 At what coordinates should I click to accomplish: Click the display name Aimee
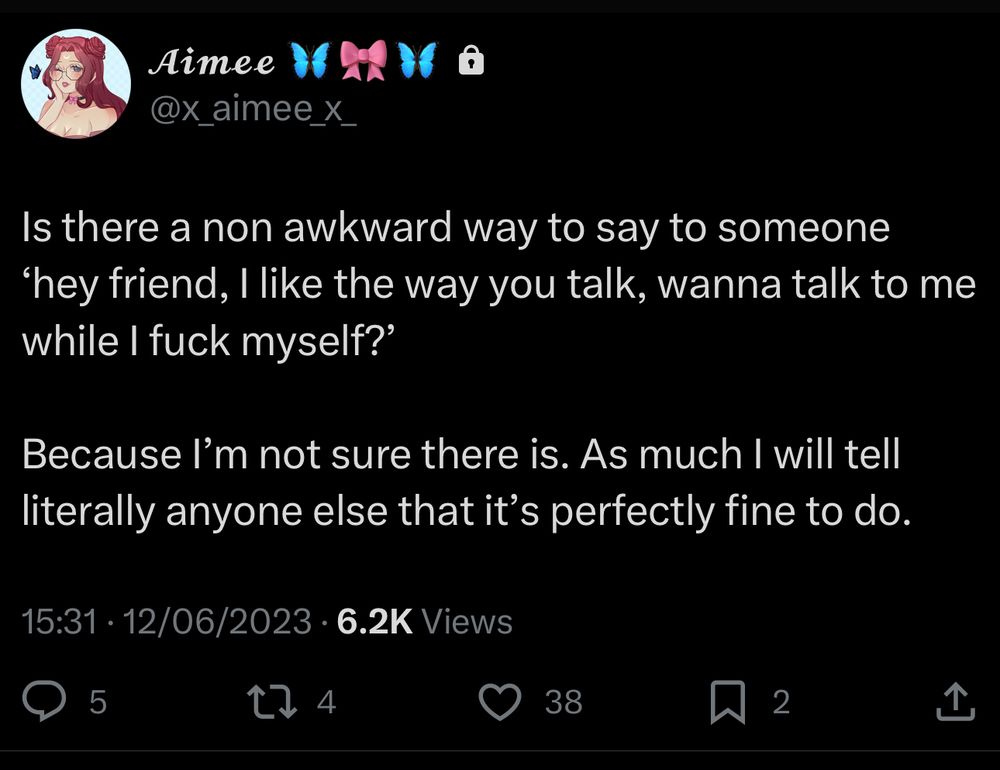[211, 63]
